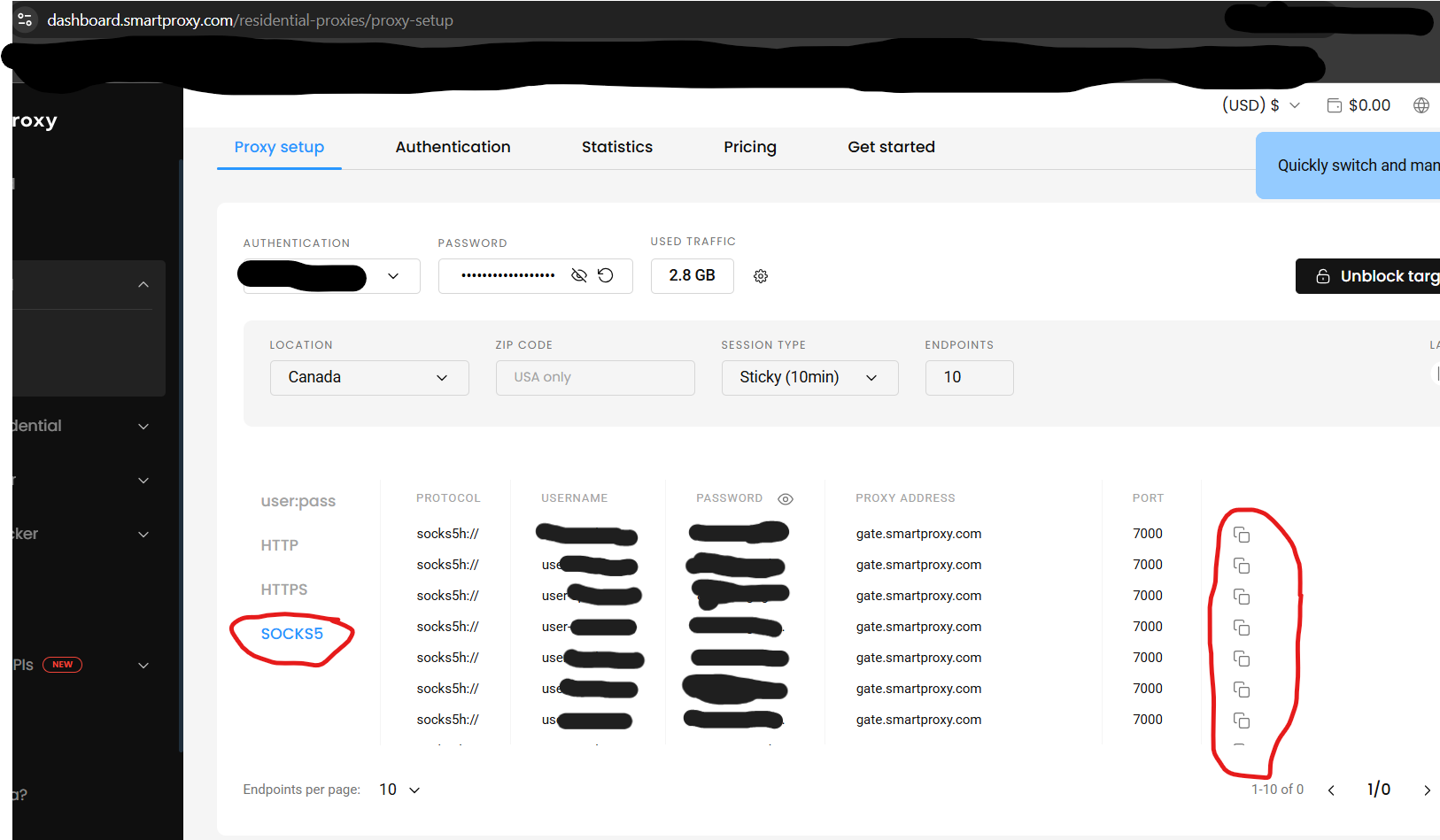The image size is (1440, 840).
Task: Open the Canada location dropdown
Action: coord(368,377)
